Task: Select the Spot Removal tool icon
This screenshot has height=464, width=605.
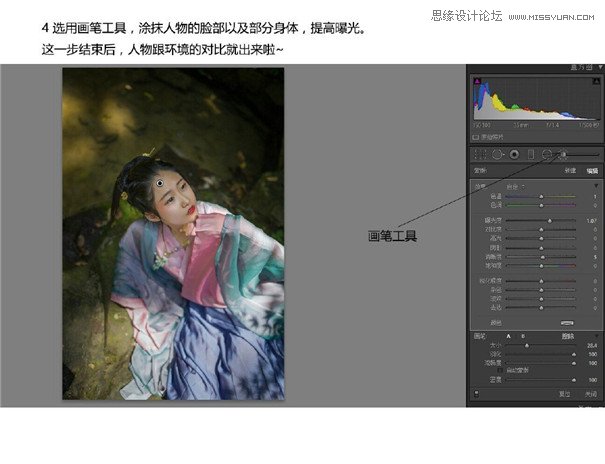Action: [x=497, y=154]
